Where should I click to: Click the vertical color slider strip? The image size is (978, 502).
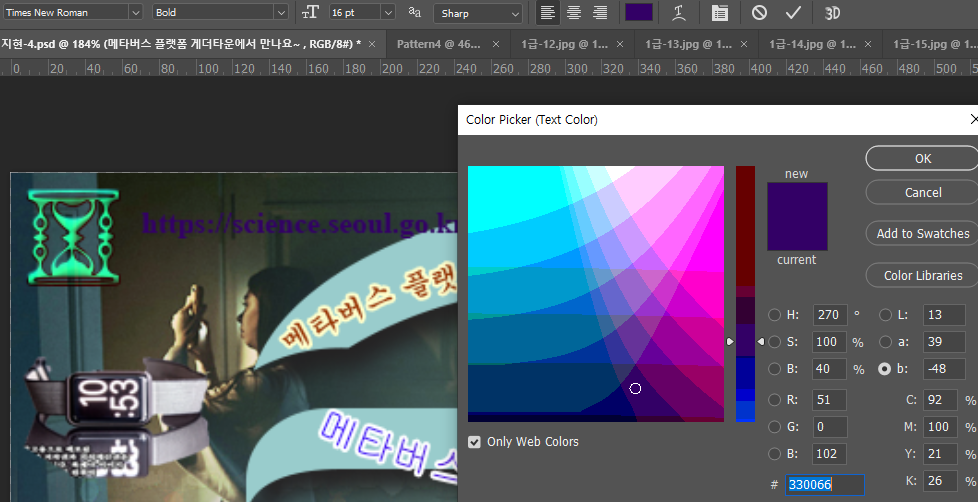(745, 294)
